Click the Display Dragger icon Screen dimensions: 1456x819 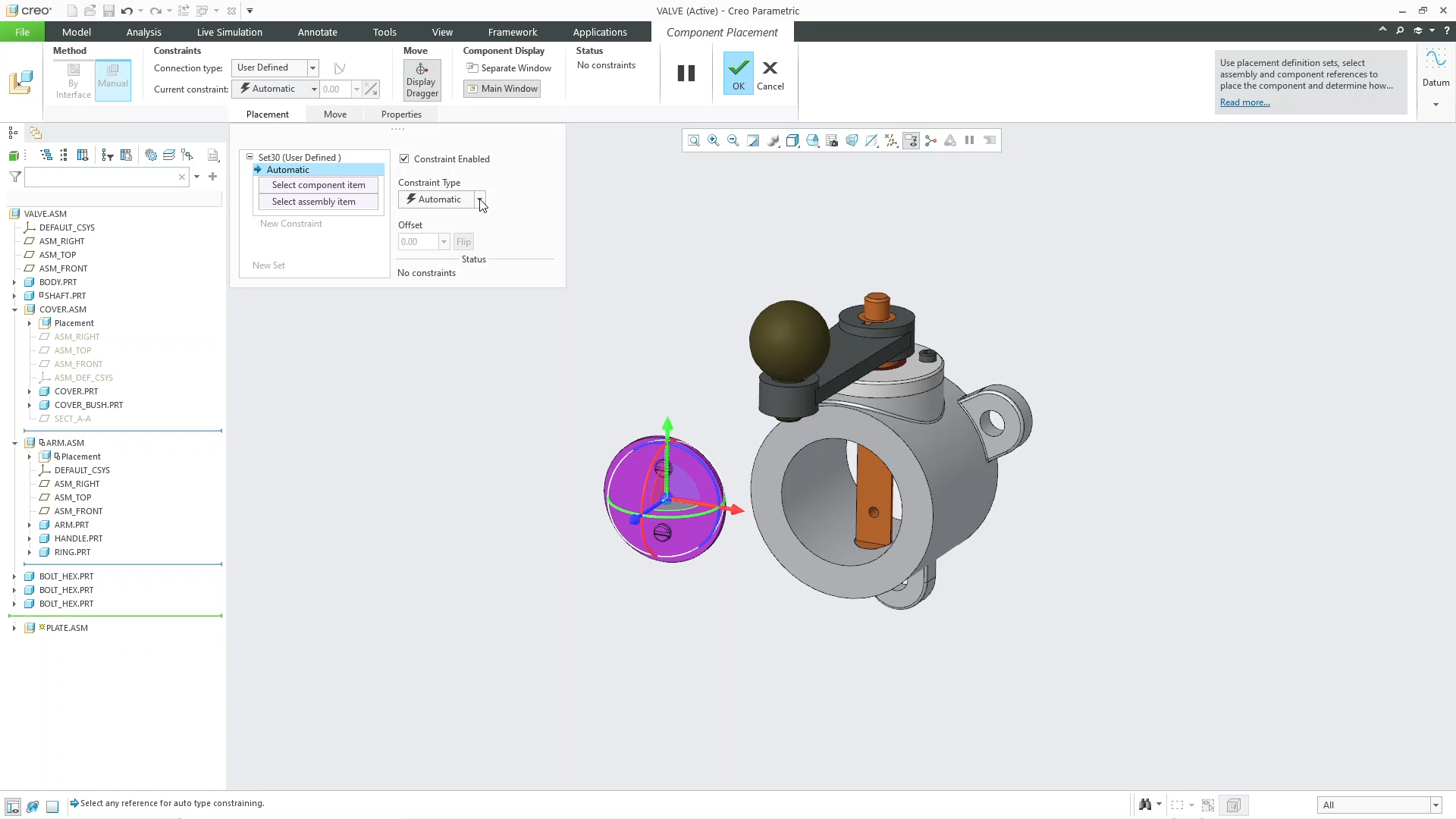tap(422, 80)
